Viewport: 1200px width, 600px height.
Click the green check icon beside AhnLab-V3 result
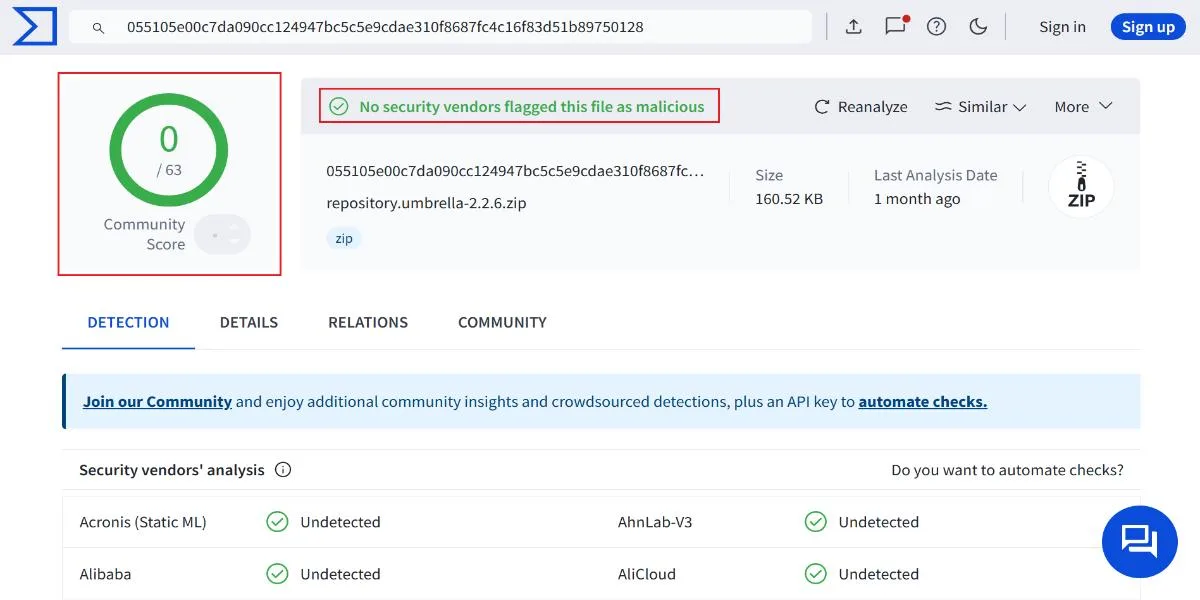point(816,521)
